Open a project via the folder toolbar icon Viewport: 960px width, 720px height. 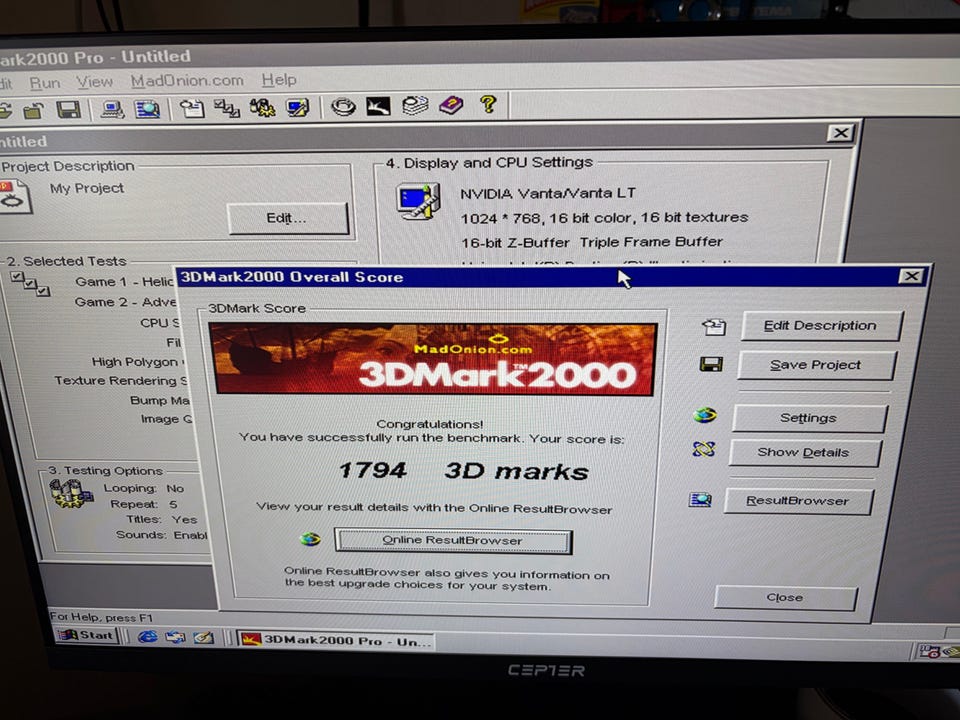33,111
